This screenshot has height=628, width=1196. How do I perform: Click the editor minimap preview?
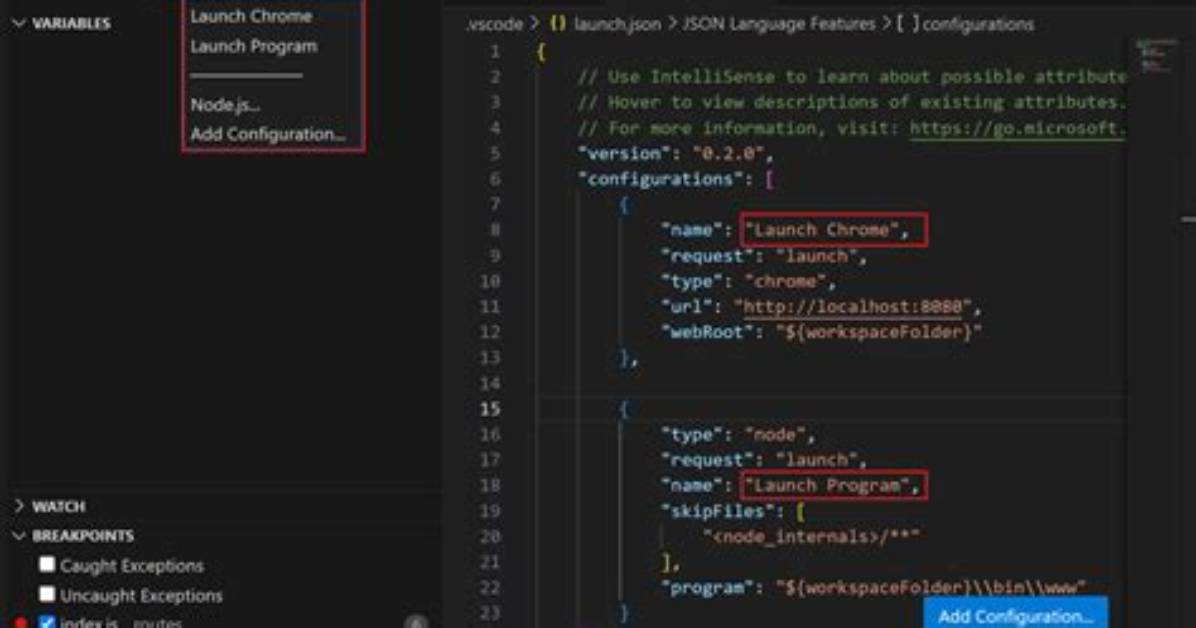(1156, 57)
